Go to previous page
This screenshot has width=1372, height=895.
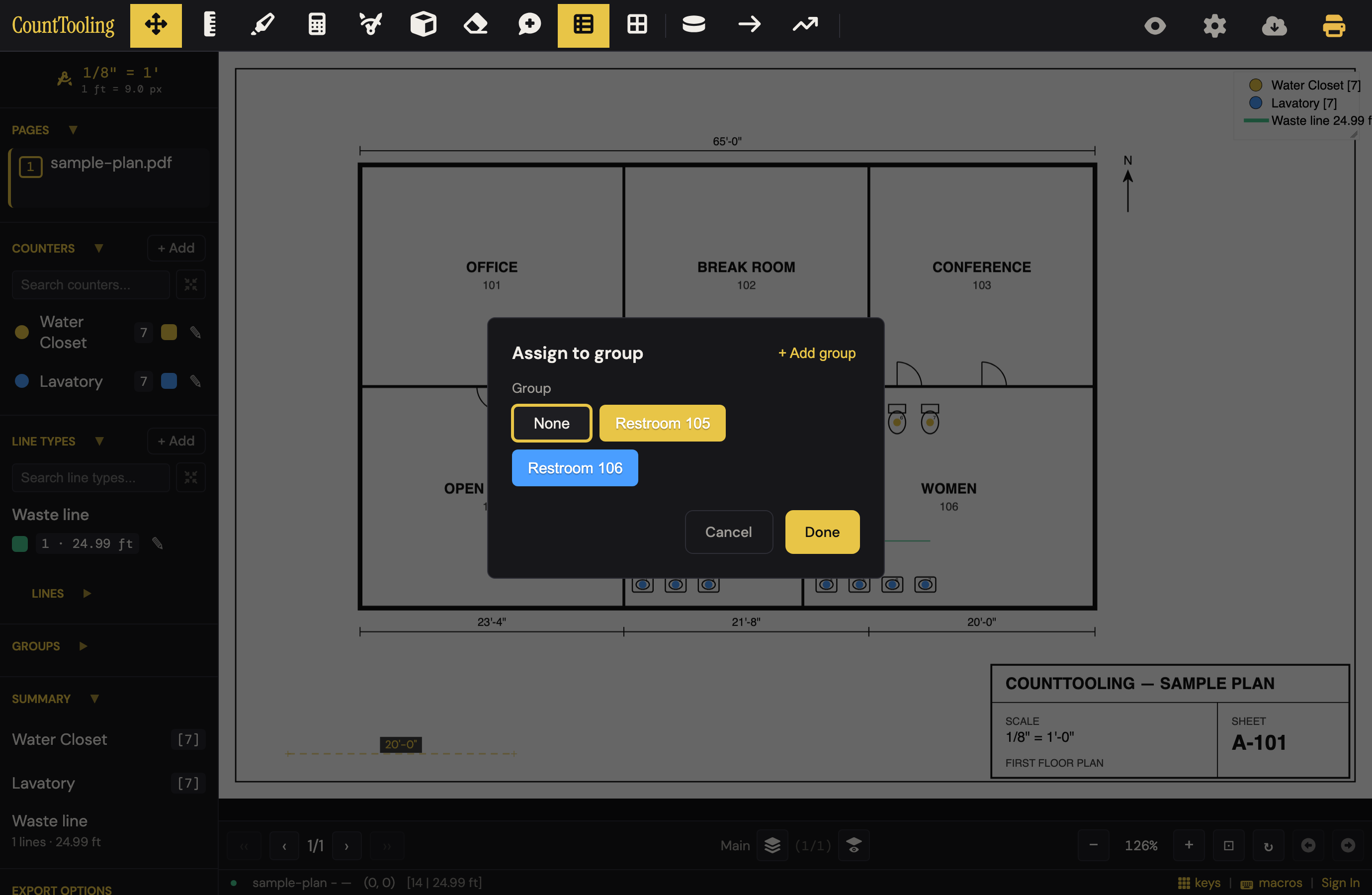point(284,845)
